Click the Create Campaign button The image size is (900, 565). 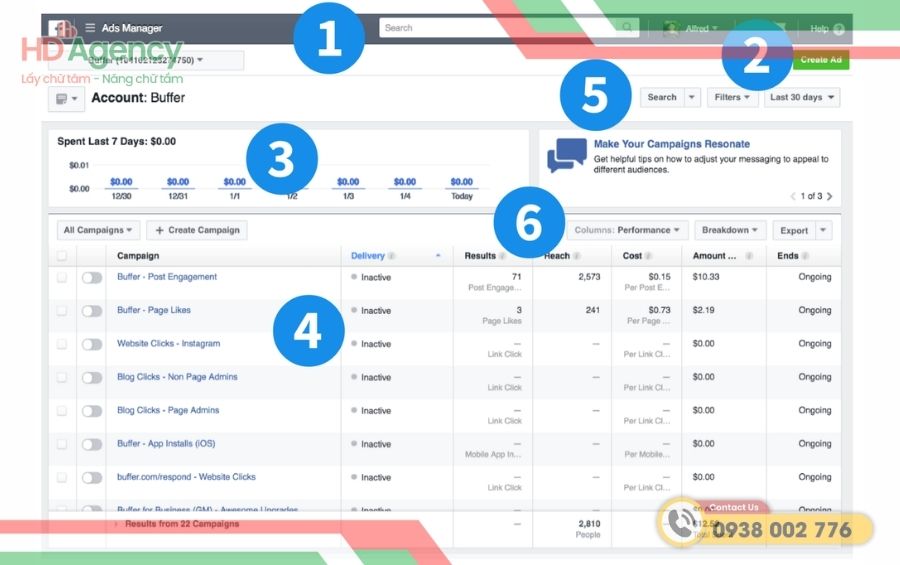click(197, 230)
